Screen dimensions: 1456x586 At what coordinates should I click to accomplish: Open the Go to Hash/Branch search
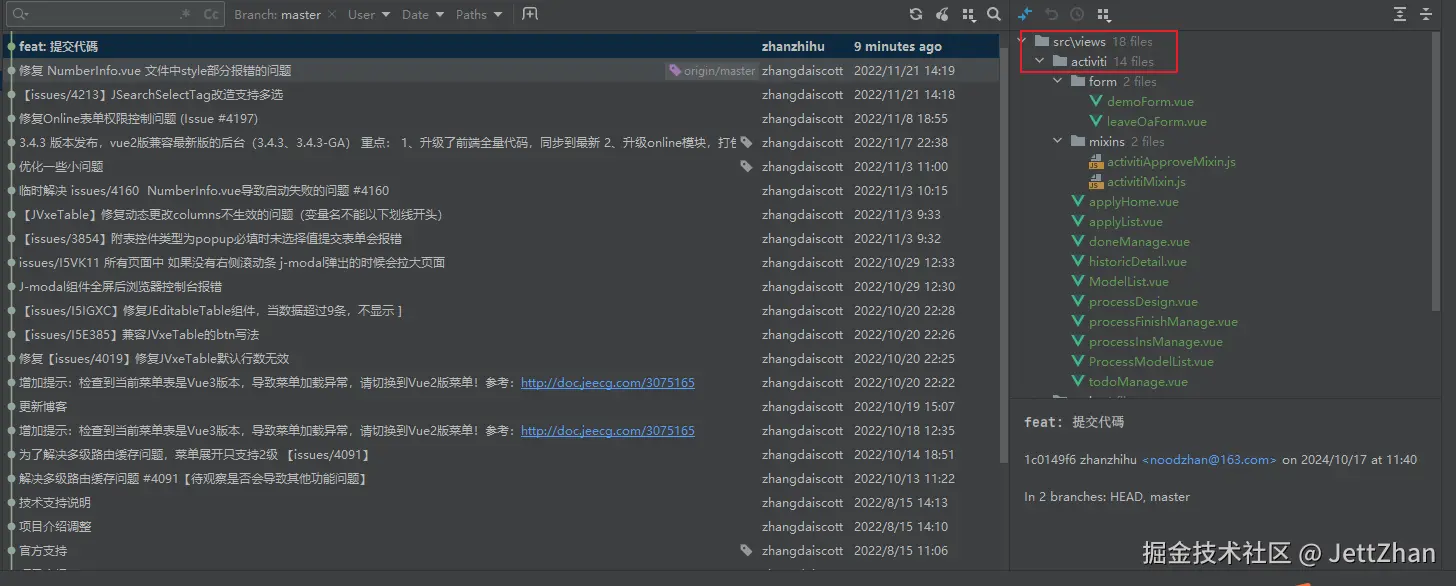pyautogui.click(x=992, y=14)
